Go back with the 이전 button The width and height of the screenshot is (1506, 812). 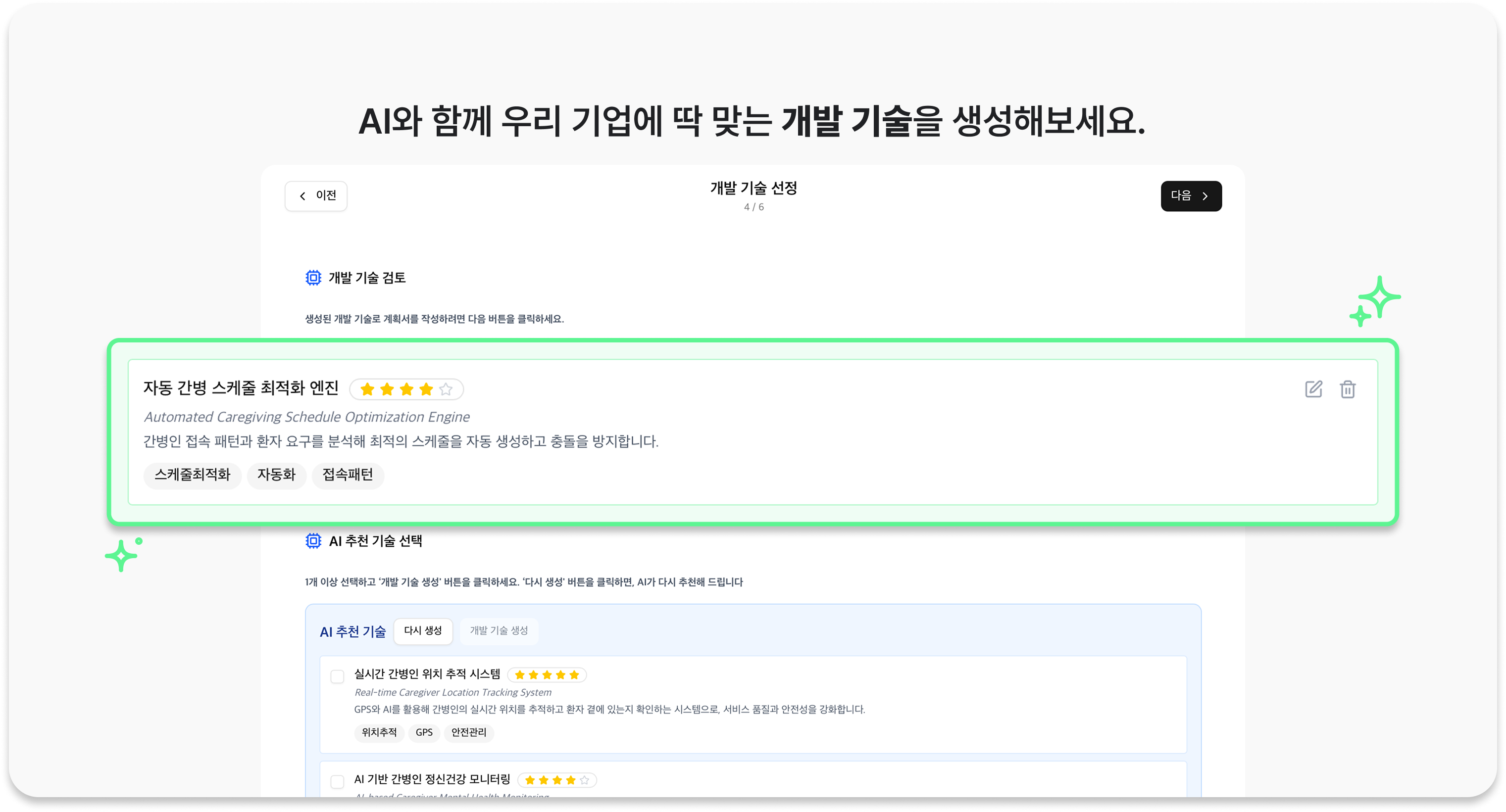click(x=316, y=195)
